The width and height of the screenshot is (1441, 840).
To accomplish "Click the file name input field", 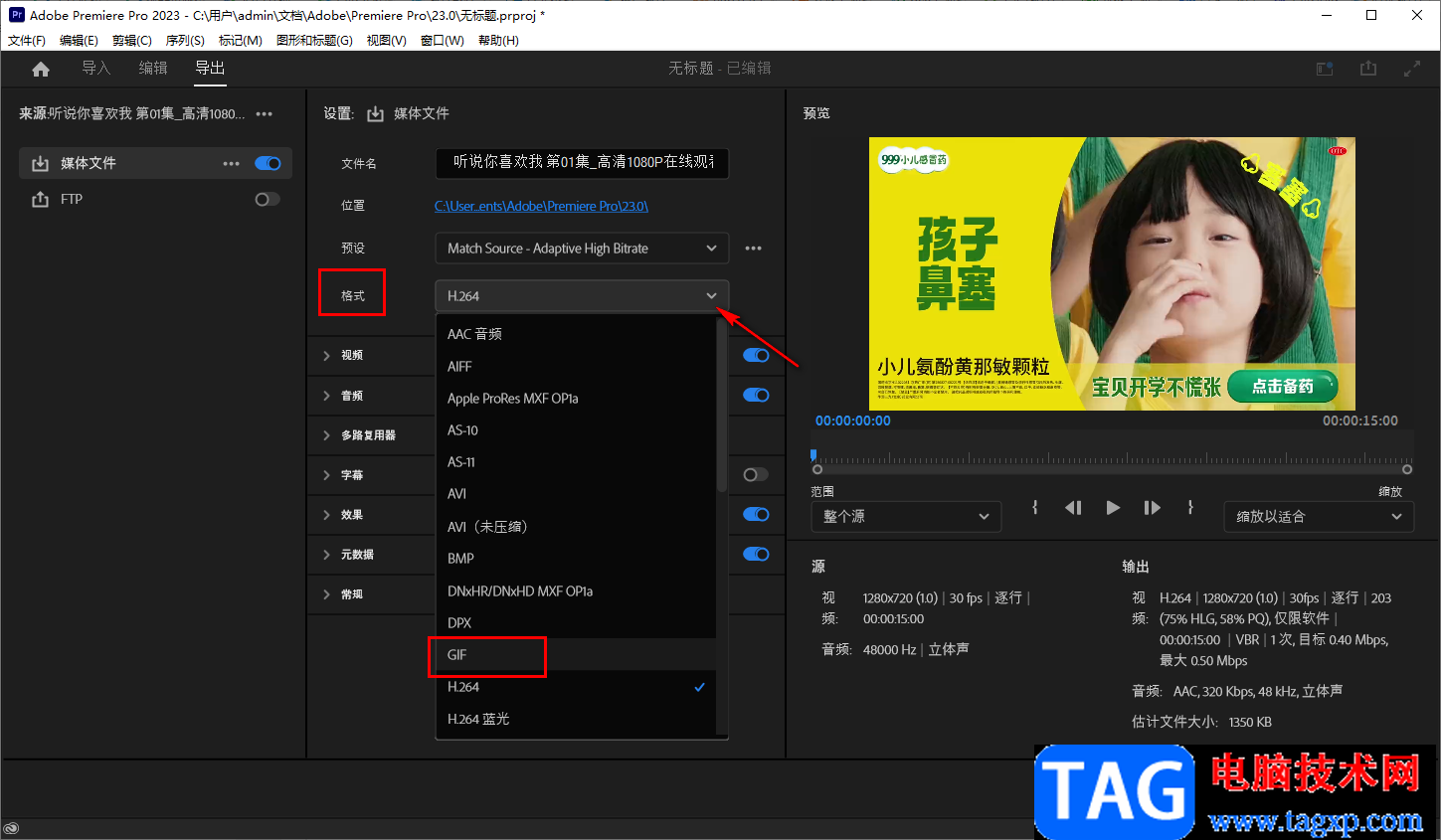I will [582, 163].
